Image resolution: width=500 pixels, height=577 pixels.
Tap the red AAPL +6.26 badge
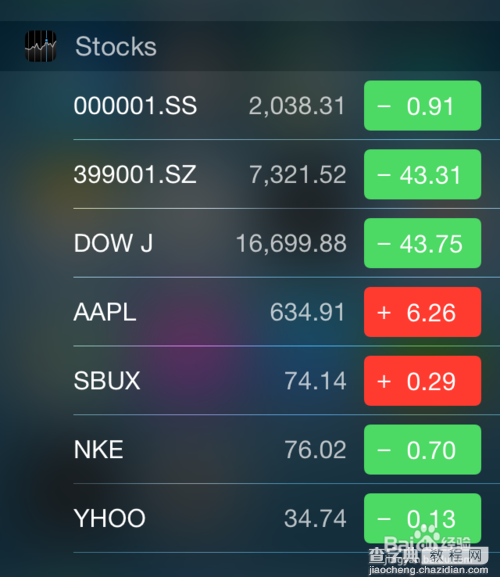pos(422,312)
